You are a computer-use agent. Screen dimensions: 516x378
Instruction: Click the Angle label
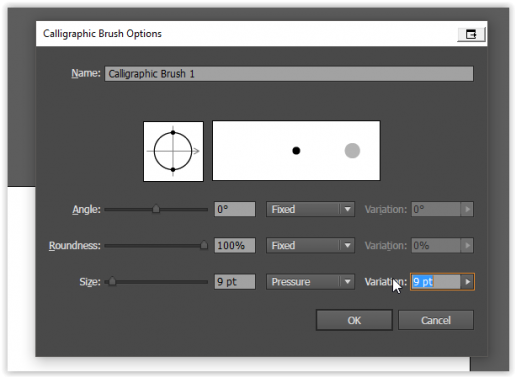click(86, 210)
